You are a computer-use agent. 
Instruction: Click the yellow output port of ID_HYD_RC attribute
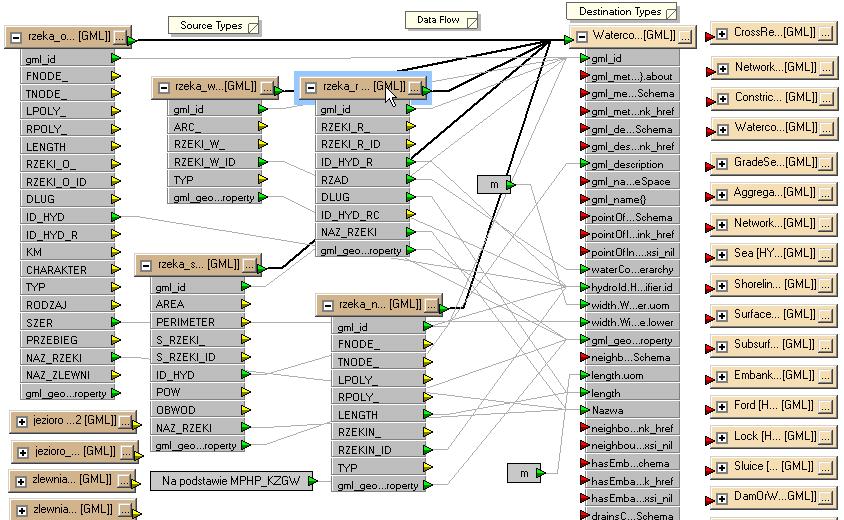tap(411, 214)
